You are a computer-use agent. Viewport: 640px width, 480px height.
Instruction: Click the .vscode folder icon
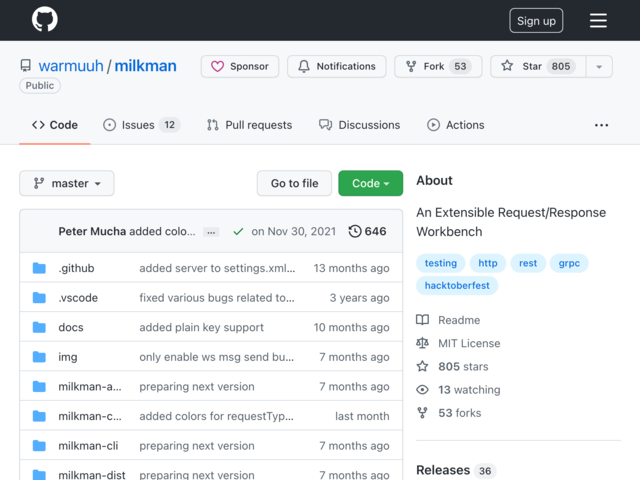(39, 298)
